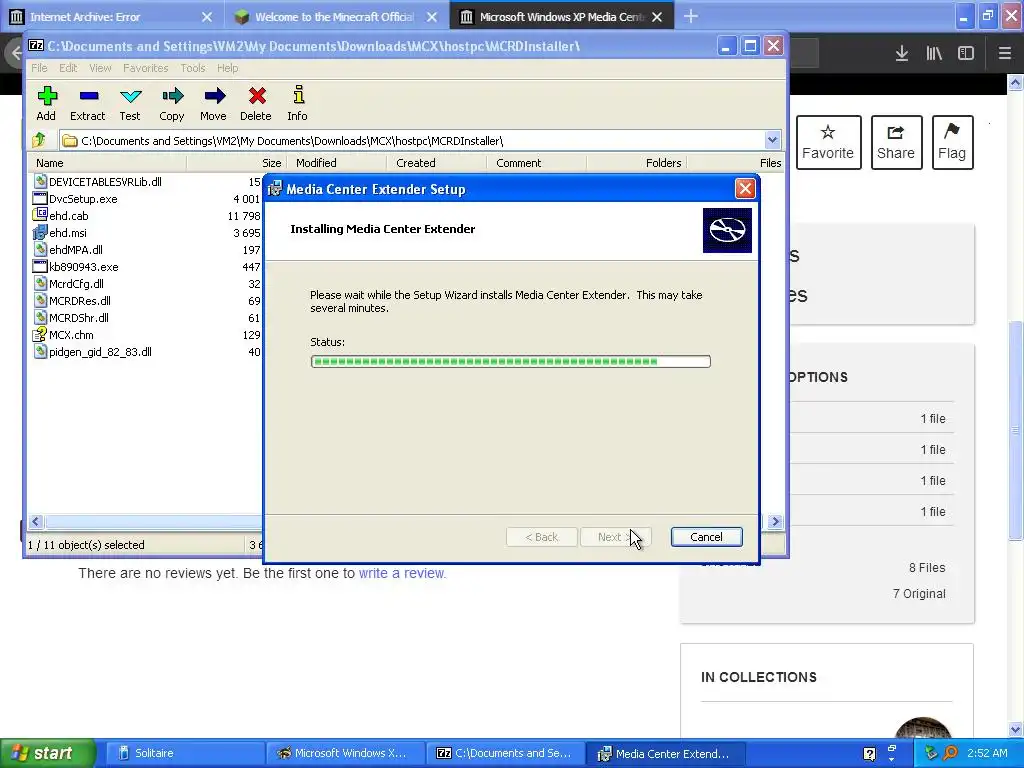1024x768 pixels.
Task: Open the Favorites menu in 7-Zip
Action: [x=146, y=68]
